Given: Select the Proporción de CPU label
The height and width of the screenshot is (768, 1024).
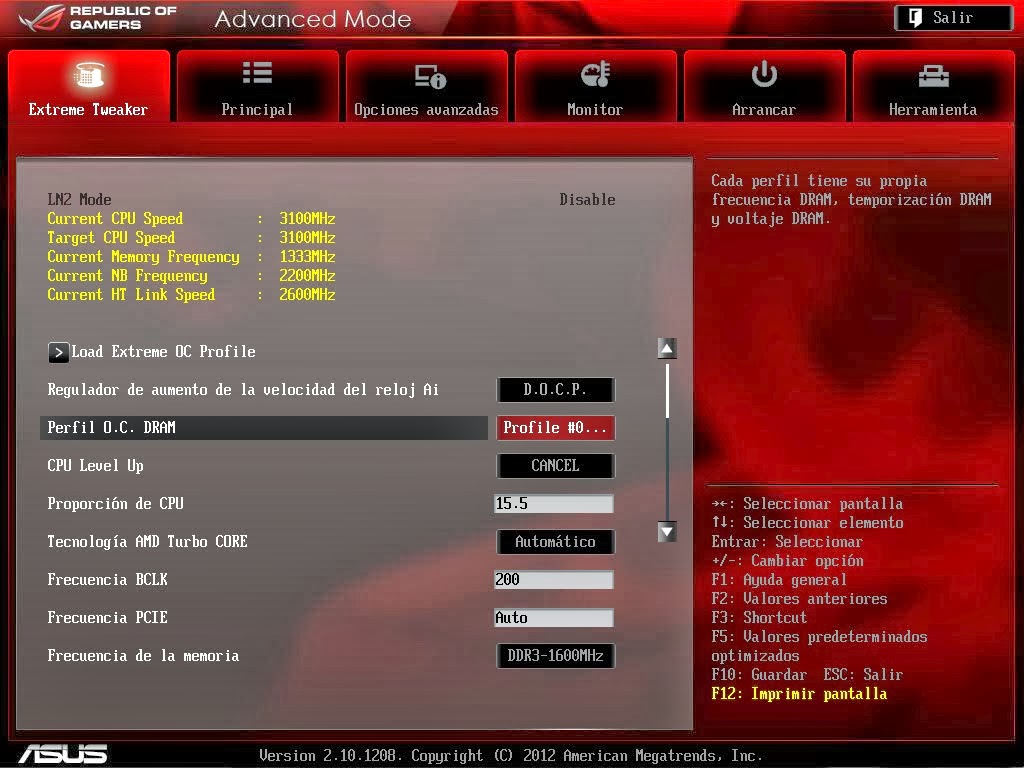Looking at the screenshot, I should (x=116, y=504).
